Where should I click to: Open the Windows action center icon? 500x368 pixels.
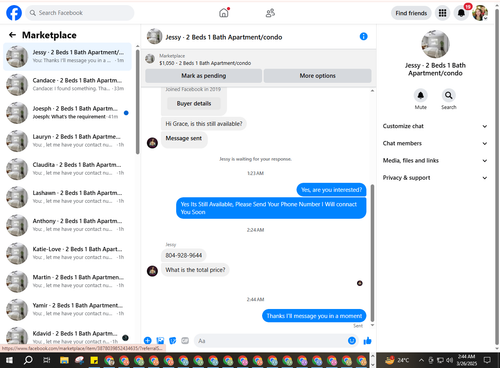click(487, 360)
